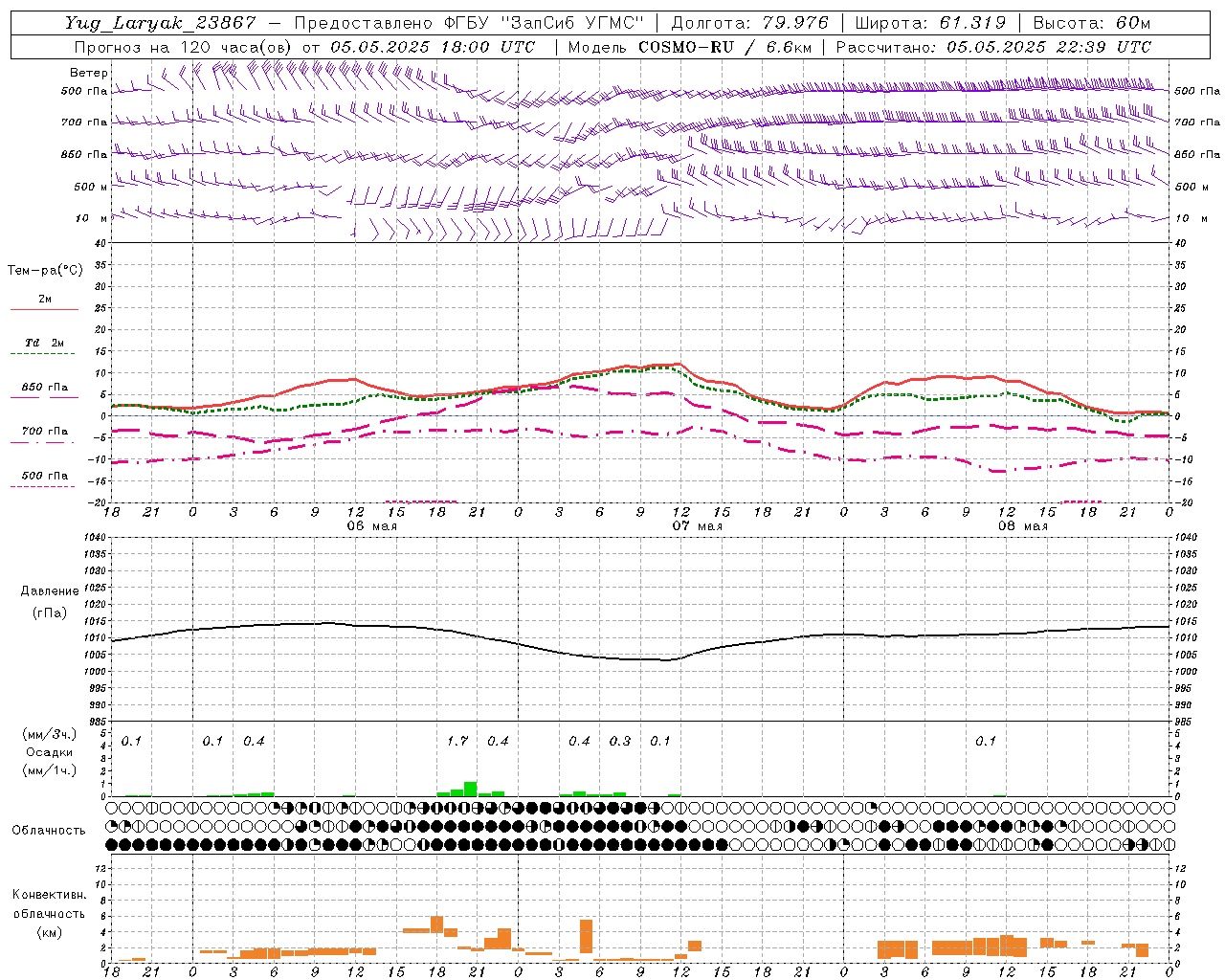Click the forecast header Прогноз на 120 часа(ов)
The height and width of the screenshot is (980, 1225).
[184, 47]
